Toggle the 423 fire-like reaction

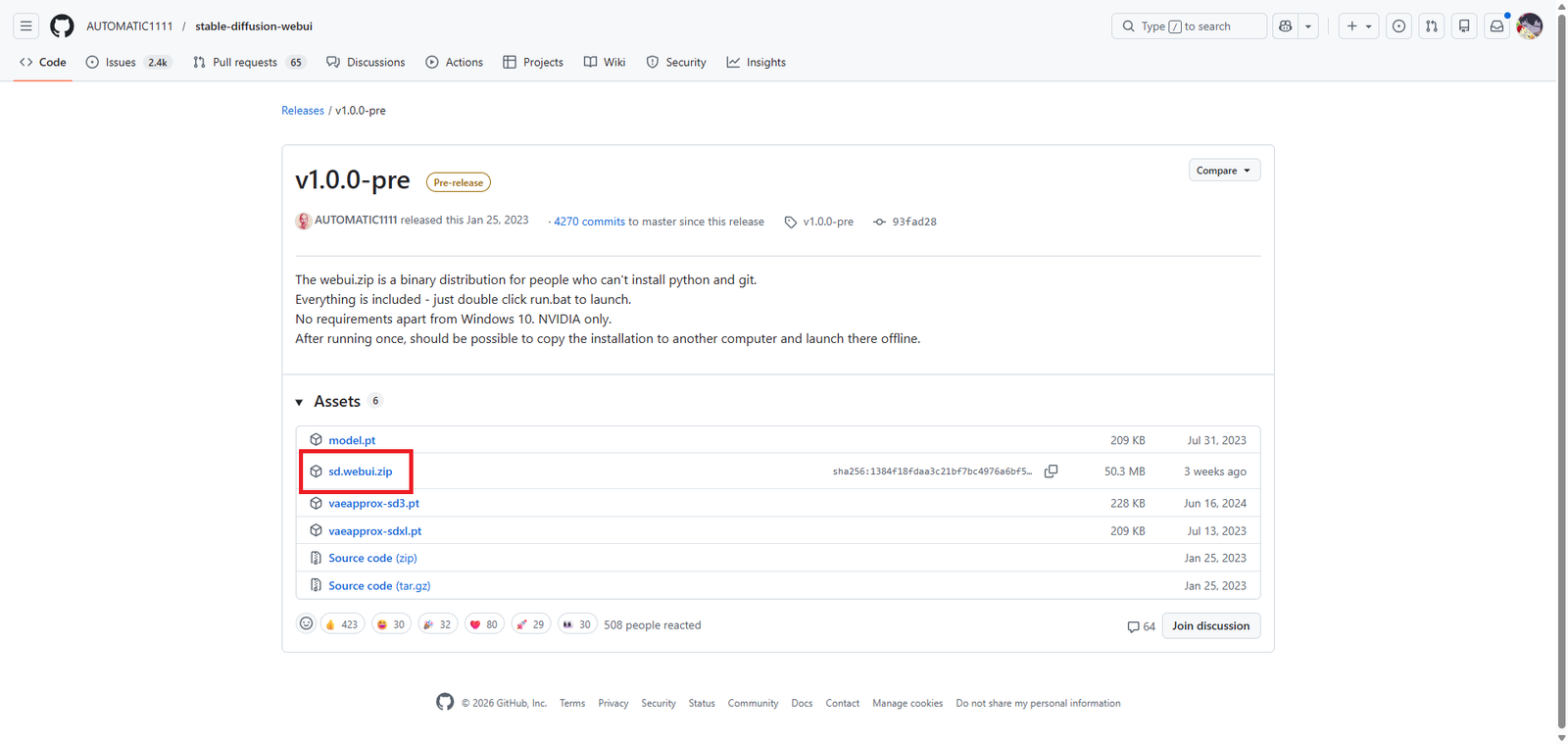(x=342, y=624)
